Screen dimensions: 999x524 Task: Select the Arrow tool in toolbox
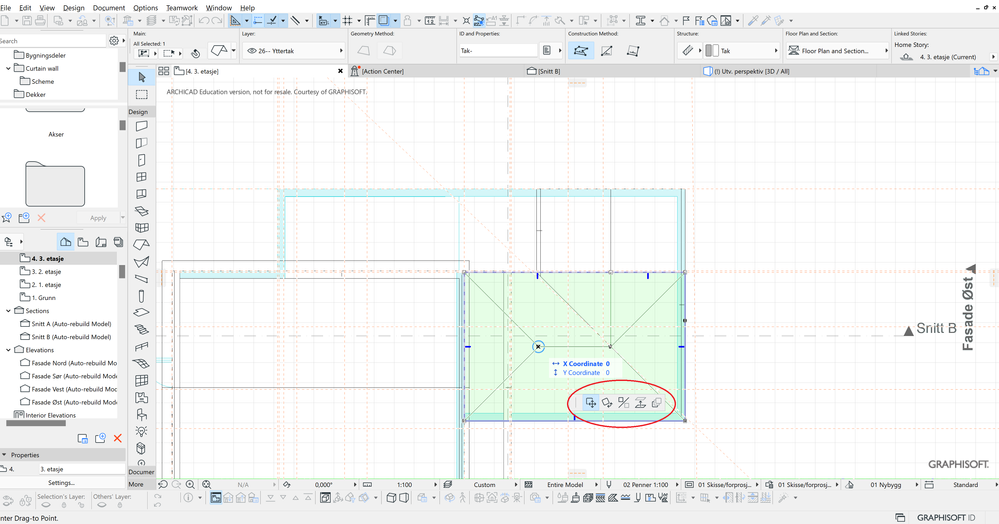(x=141, y=77)
